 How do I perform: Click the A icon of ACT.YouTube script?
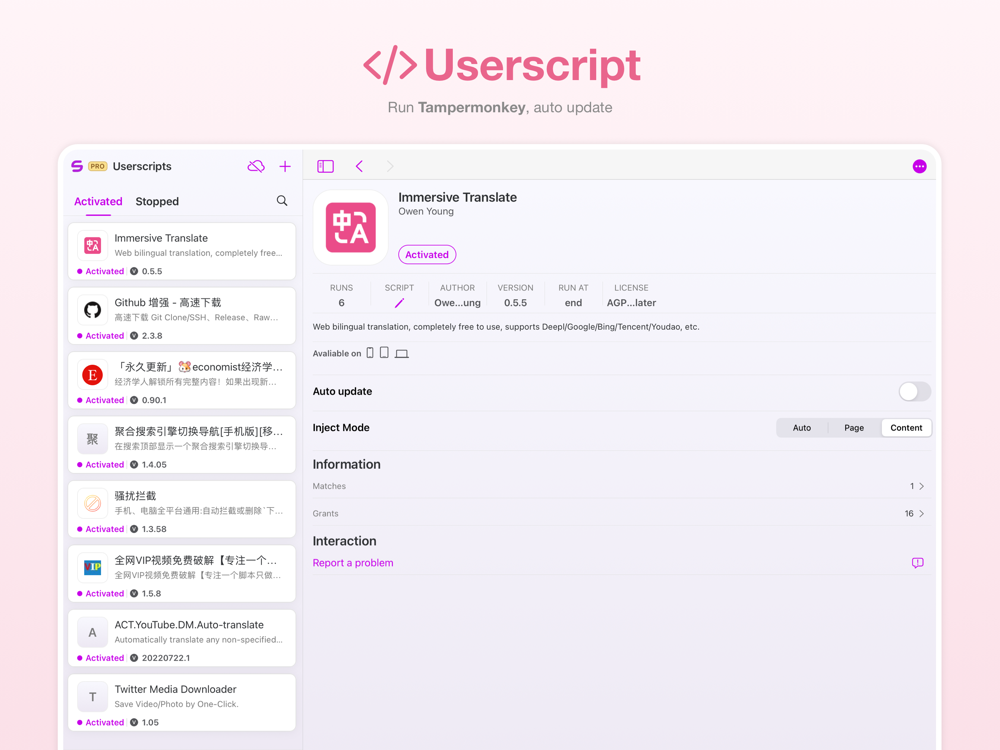point(92,632)
